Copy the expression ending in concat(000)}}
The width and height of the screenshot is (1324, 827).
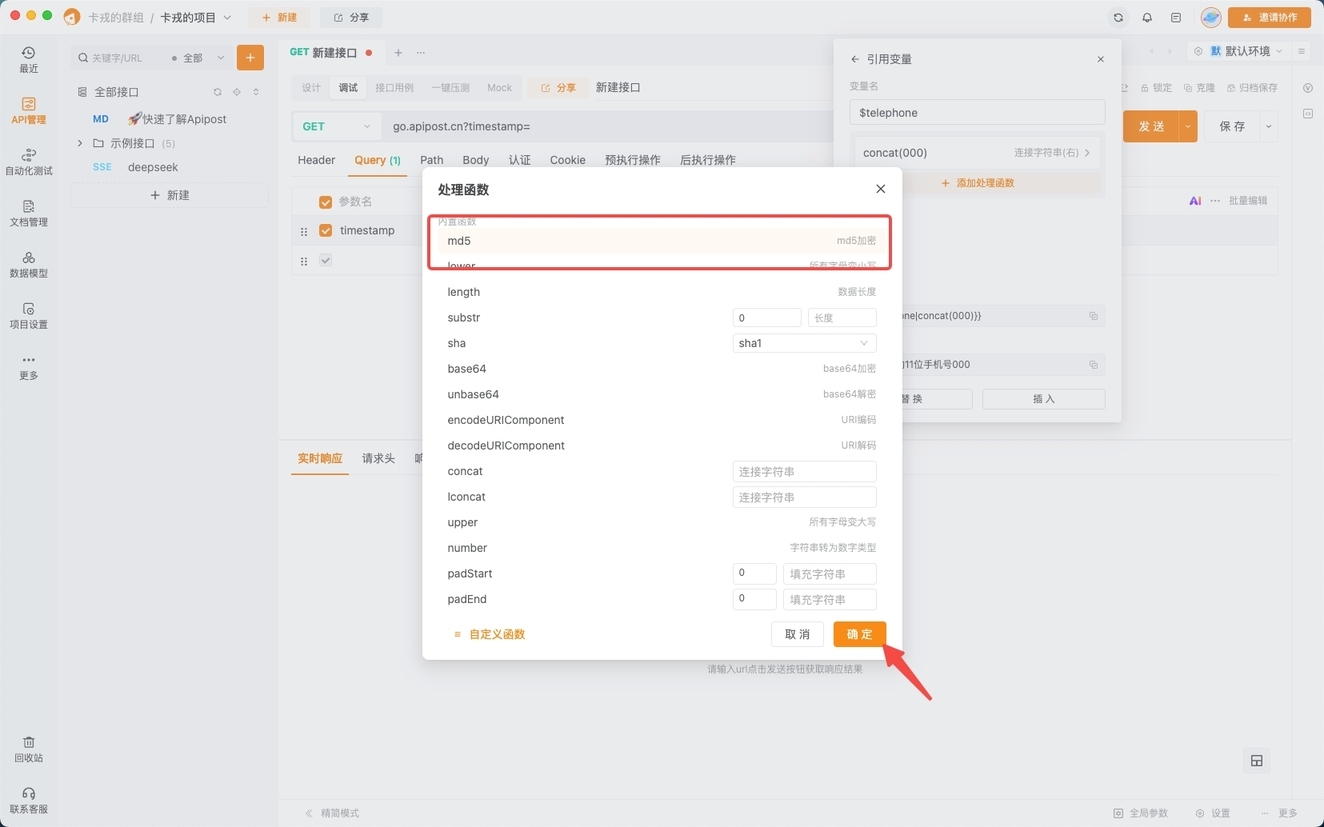[1093, 316]
